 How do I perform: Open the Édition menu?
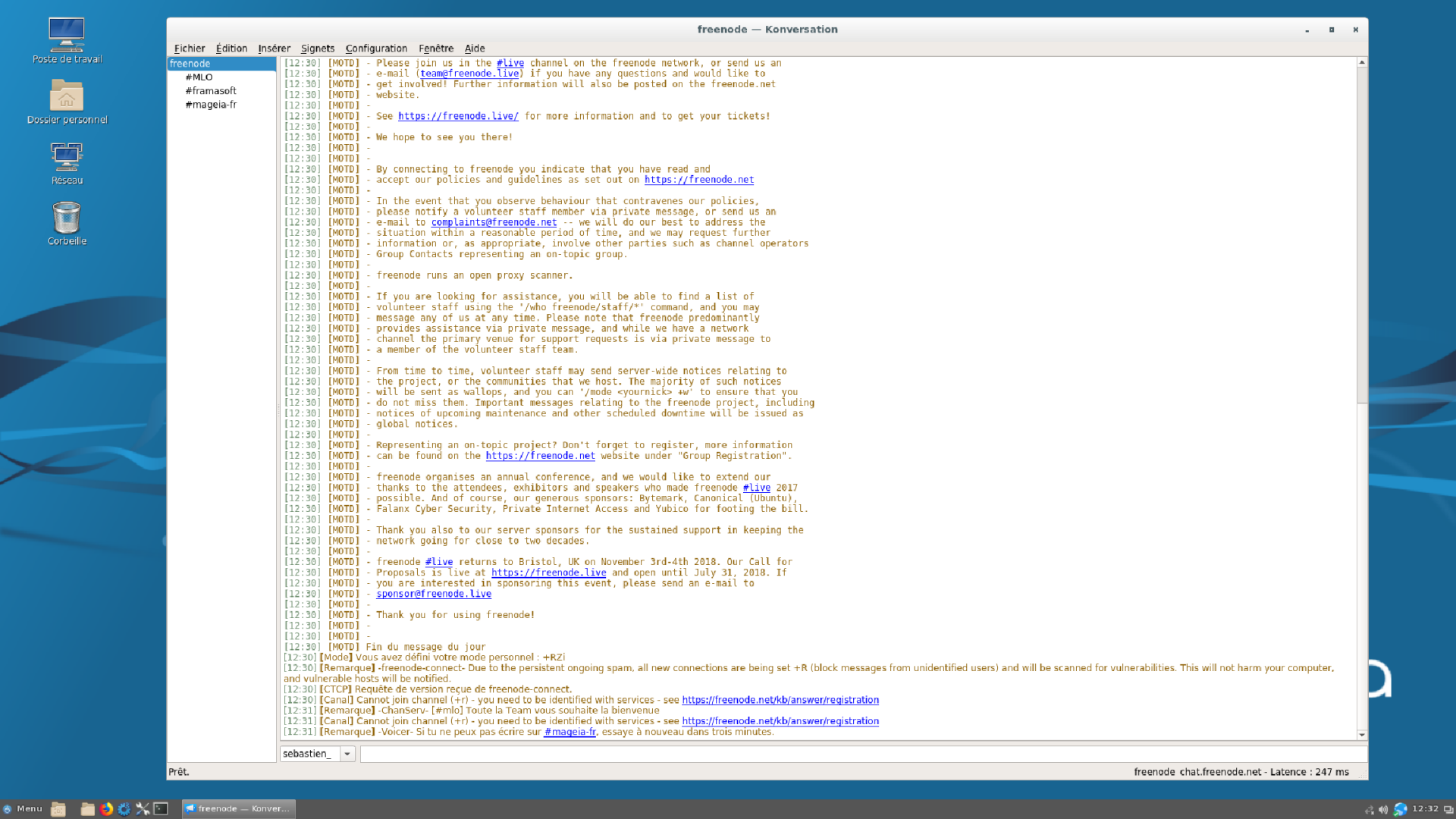pyautogui.click(x=231, y=48)
